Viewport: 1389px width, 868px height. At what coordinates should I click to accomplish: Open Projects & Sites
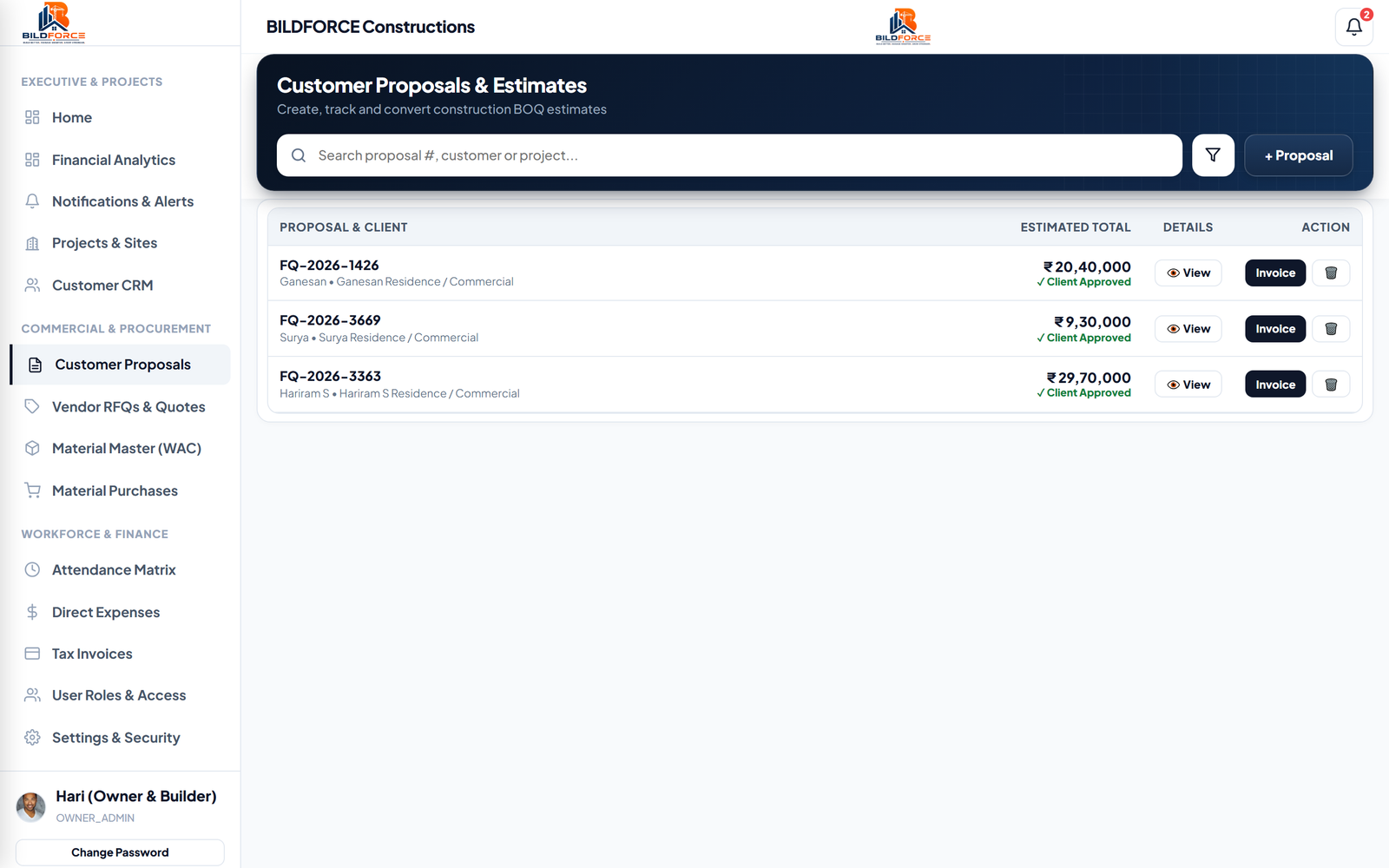[120, 243]
